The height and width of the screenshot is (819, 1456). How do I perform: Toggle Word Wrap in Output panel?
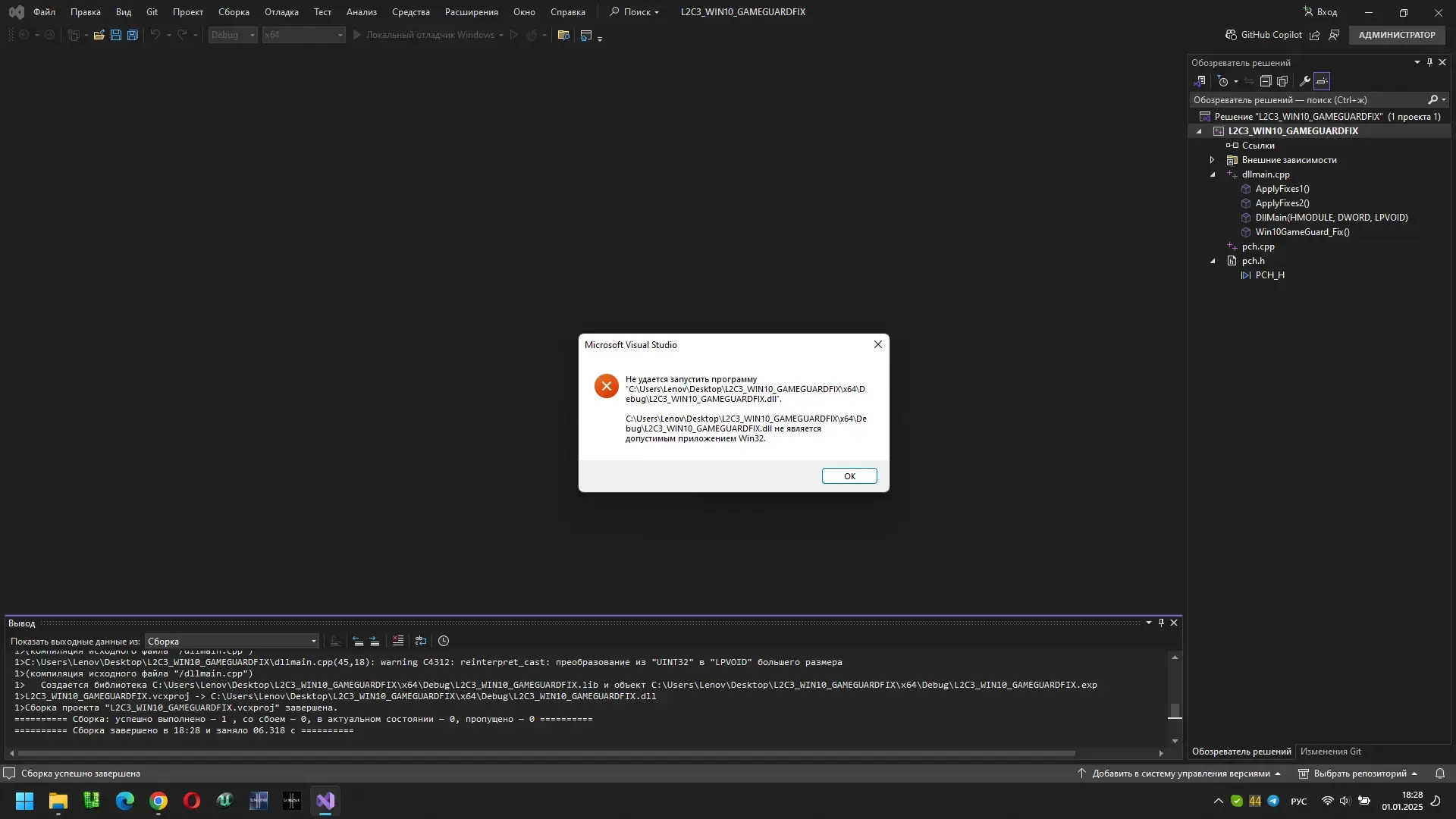tap(421, 642)
